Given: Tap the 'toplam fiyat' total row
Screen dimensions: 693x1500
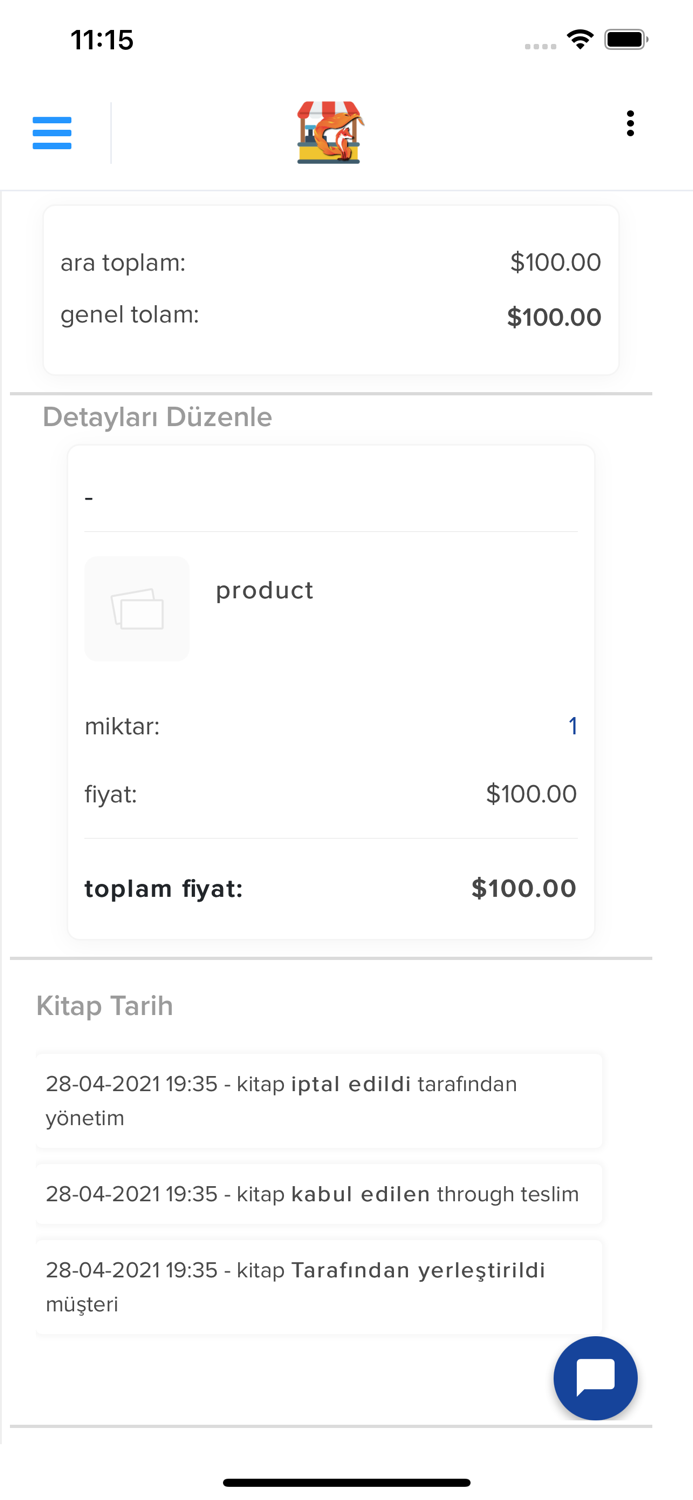Looking at the screenshot, I should pos(330,888).
